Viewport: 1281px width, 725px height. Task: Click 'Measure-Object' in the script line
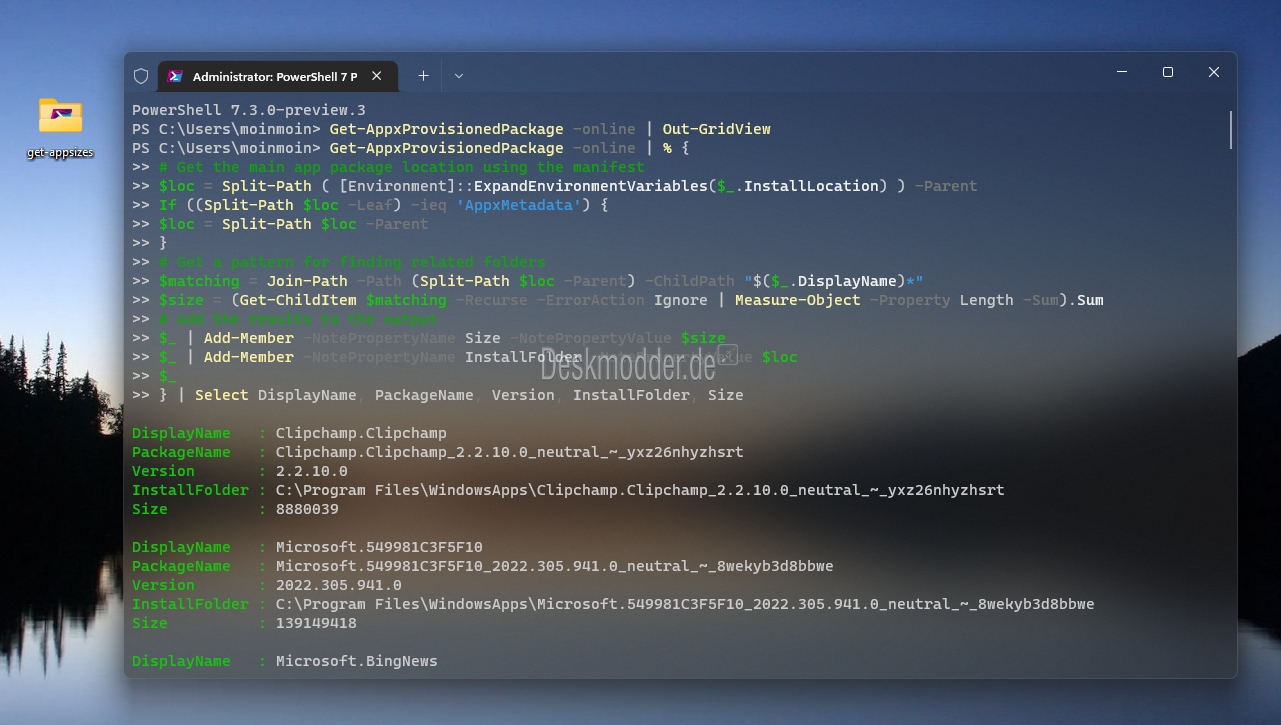(x=797, y=300)
